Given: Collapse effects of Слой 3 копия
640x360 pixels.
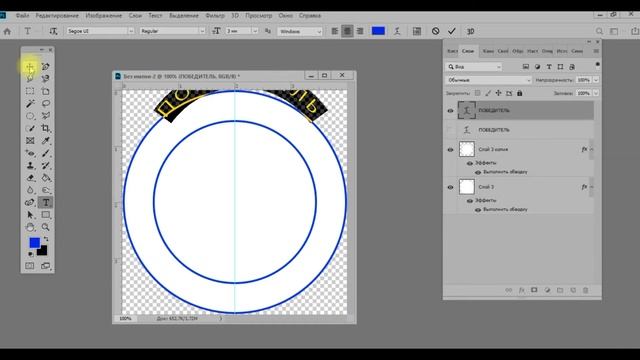Looking at the screenshot, I should pos(592,149).
